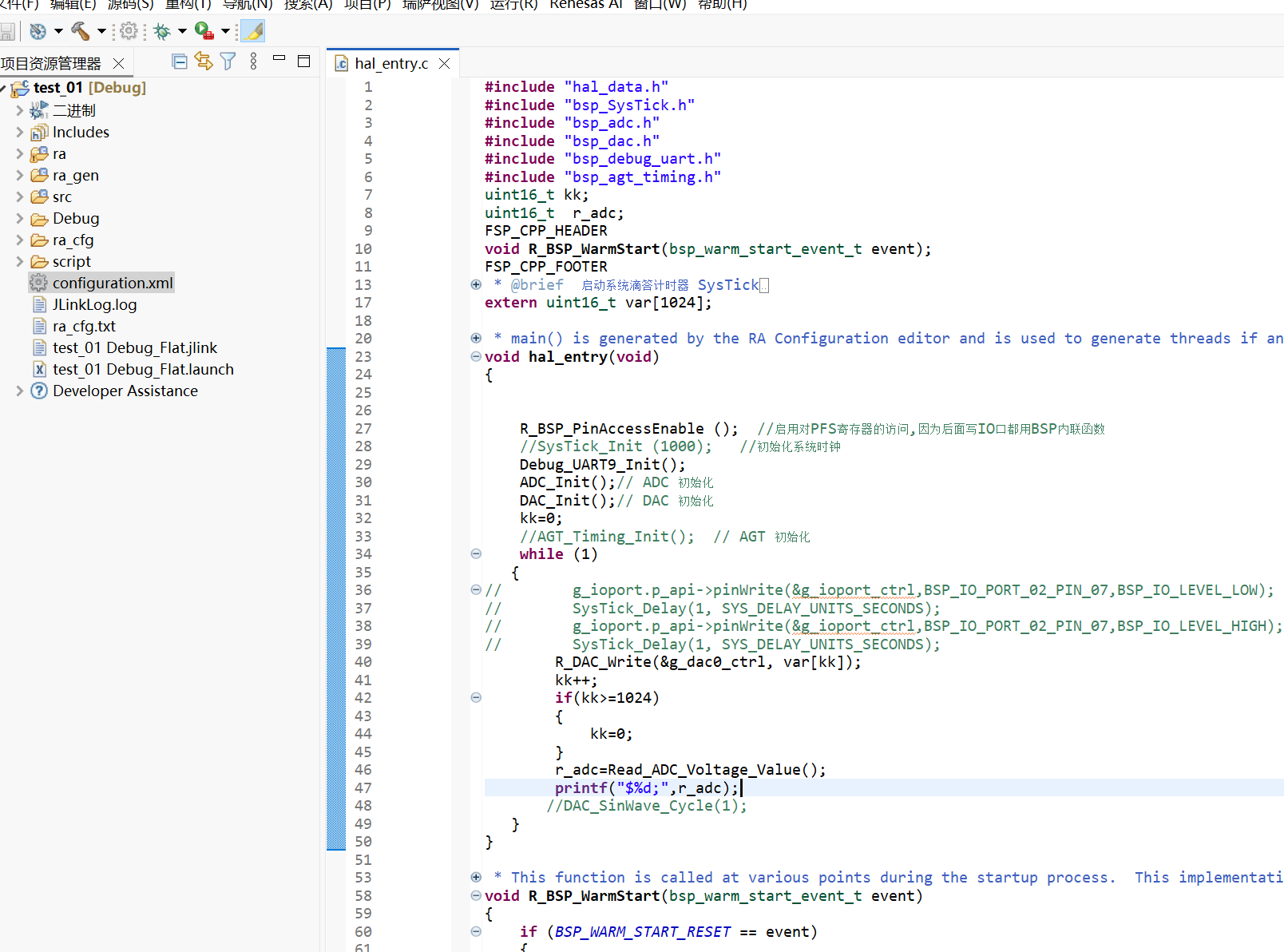1284x952 pixels.
Task: Expand the ra_gen folder
Action: pyautogui.click(x=20, y=175)
